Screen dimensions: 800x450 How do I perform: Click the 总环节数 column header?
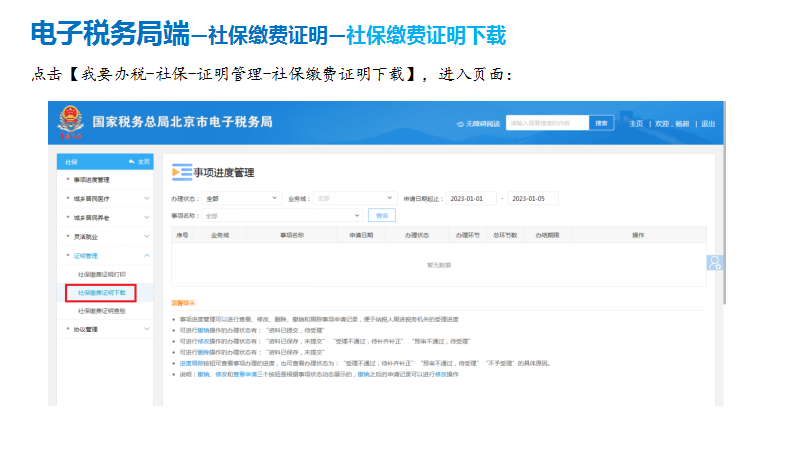pos(505,235)
